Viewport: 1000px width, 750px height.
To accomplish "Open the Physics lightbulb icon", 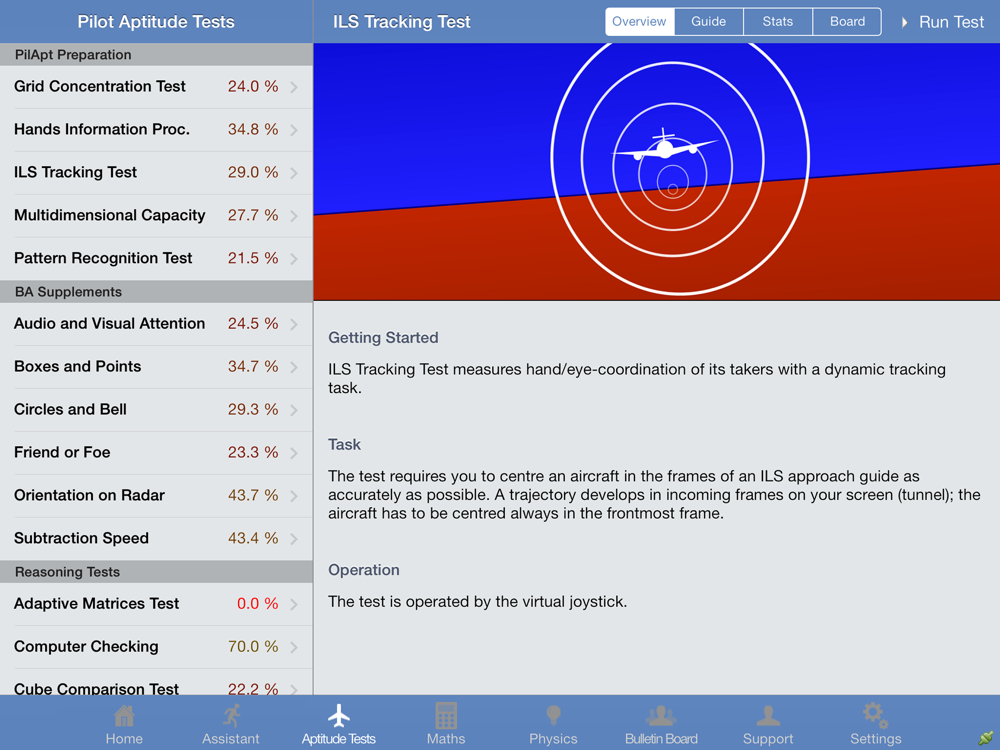I will coord(554,716).
